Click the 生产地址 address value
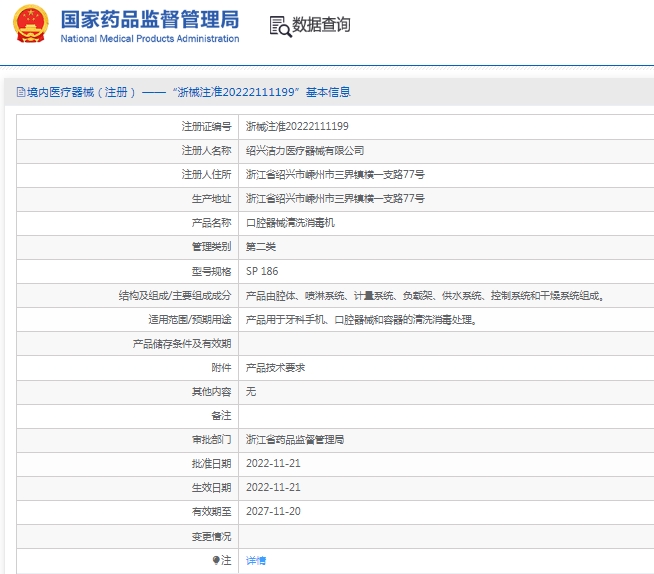Viewport: 654px width, 574px height. coord(335,199)
